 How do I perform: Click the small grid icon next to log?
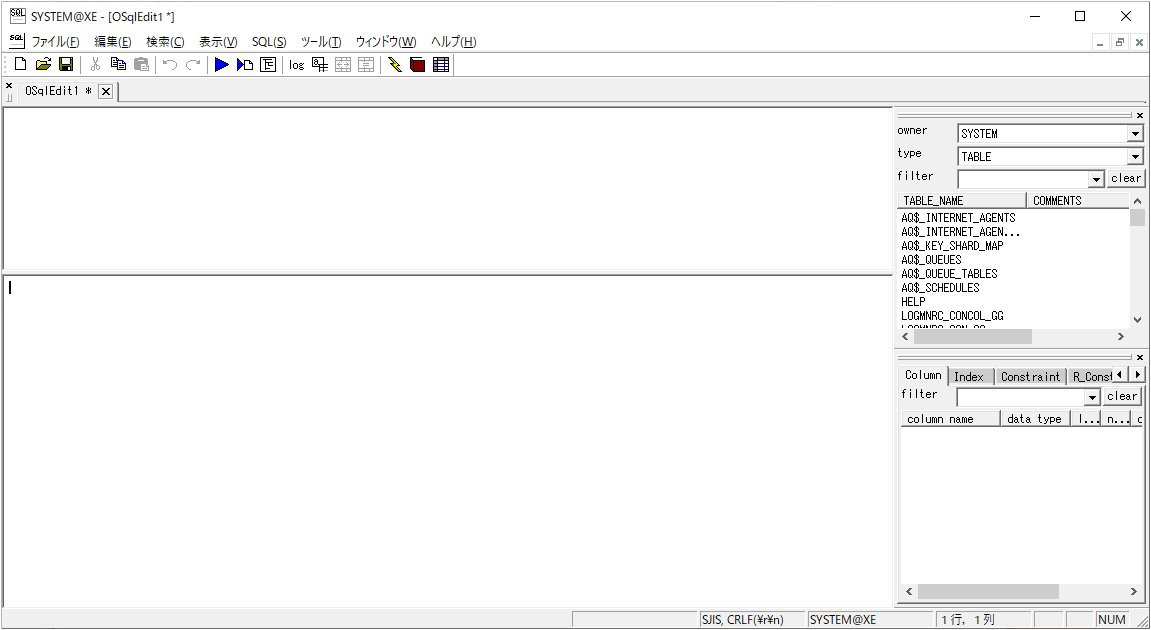(x=320, y=65)
